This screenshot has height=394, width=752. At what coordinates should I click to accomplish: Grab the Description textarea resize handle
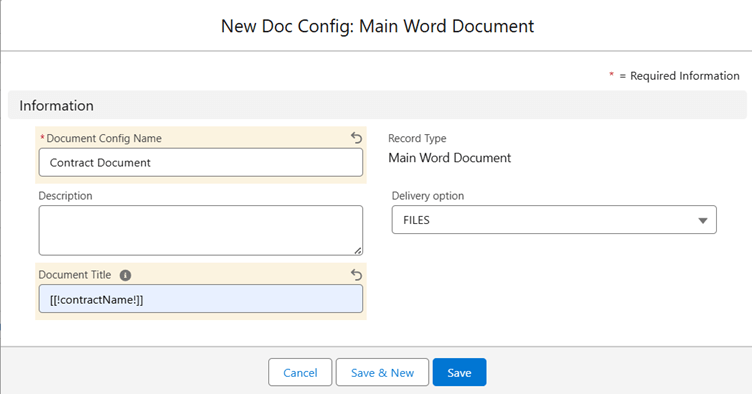click(358, 250)
